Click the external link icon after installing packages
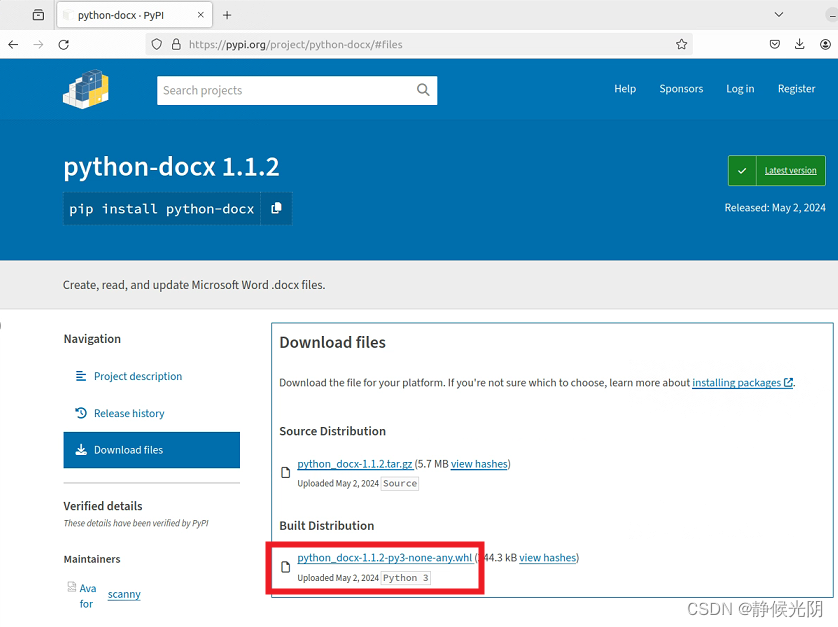Image resolution: width=838 pixels, height=627 pixels. click(788, 383)
